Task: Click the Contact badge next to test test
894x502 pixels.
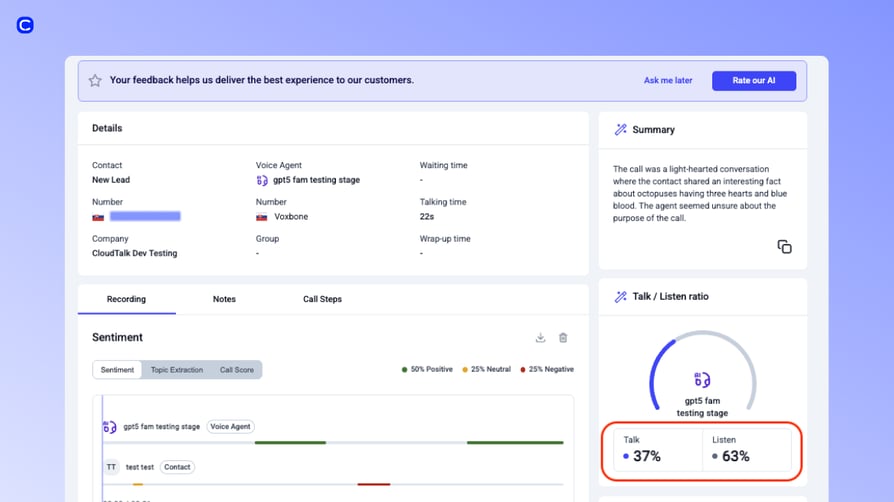Action: pyautogui.click(x=177, y=467)
